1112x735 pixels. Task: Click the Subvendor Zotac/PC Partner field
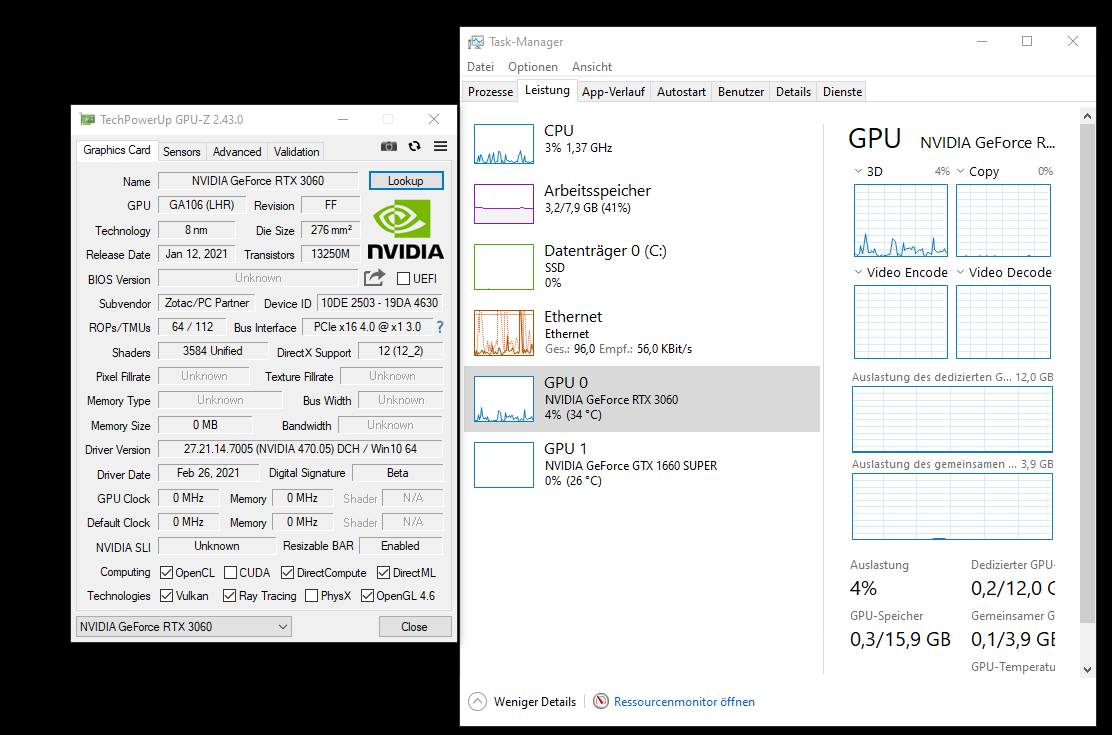point(206,303)
